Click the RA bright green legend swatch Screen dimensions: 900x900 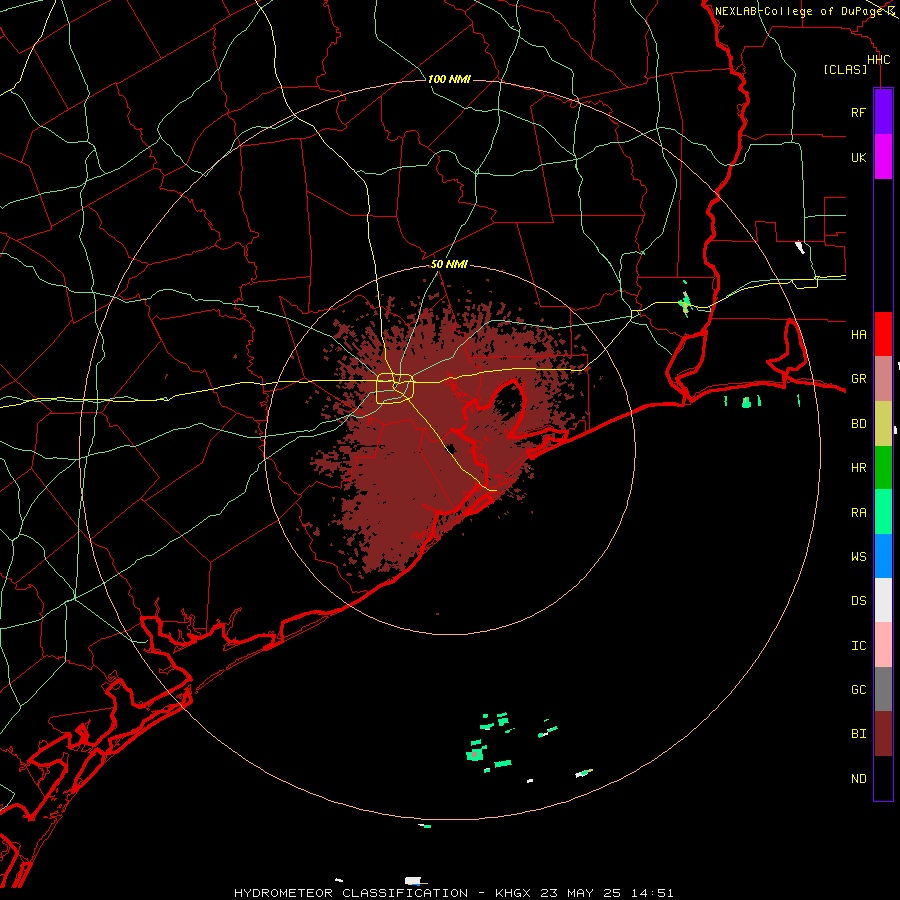click(x=883, y=512)
